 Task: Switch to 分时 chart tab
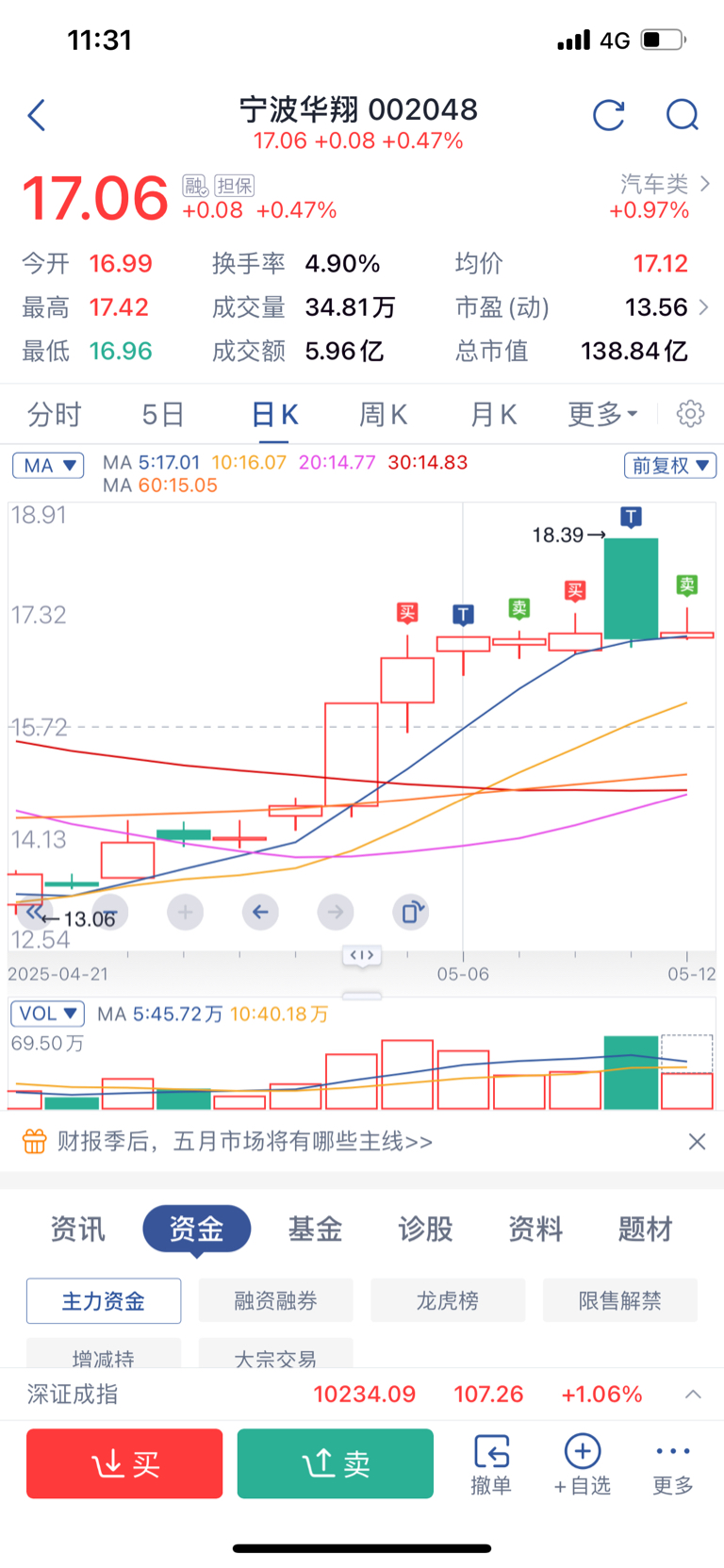(x=55, y=414)
